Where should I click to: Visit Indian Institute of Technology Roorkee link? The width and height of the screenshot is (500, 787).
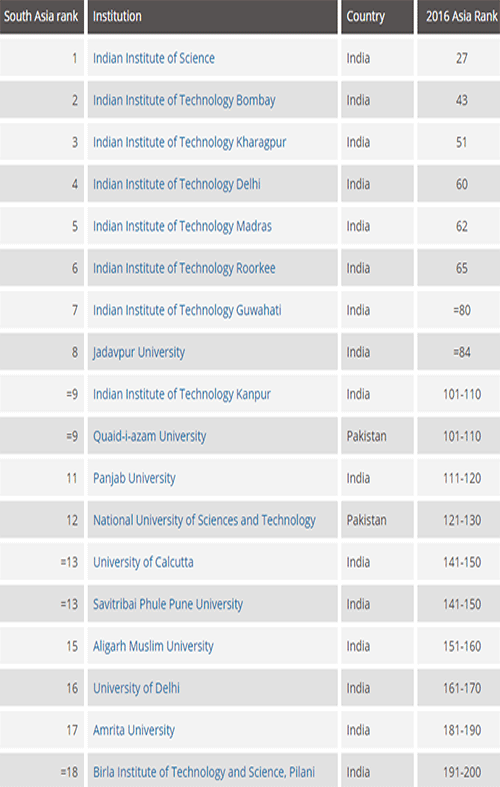tap(184, 269)
